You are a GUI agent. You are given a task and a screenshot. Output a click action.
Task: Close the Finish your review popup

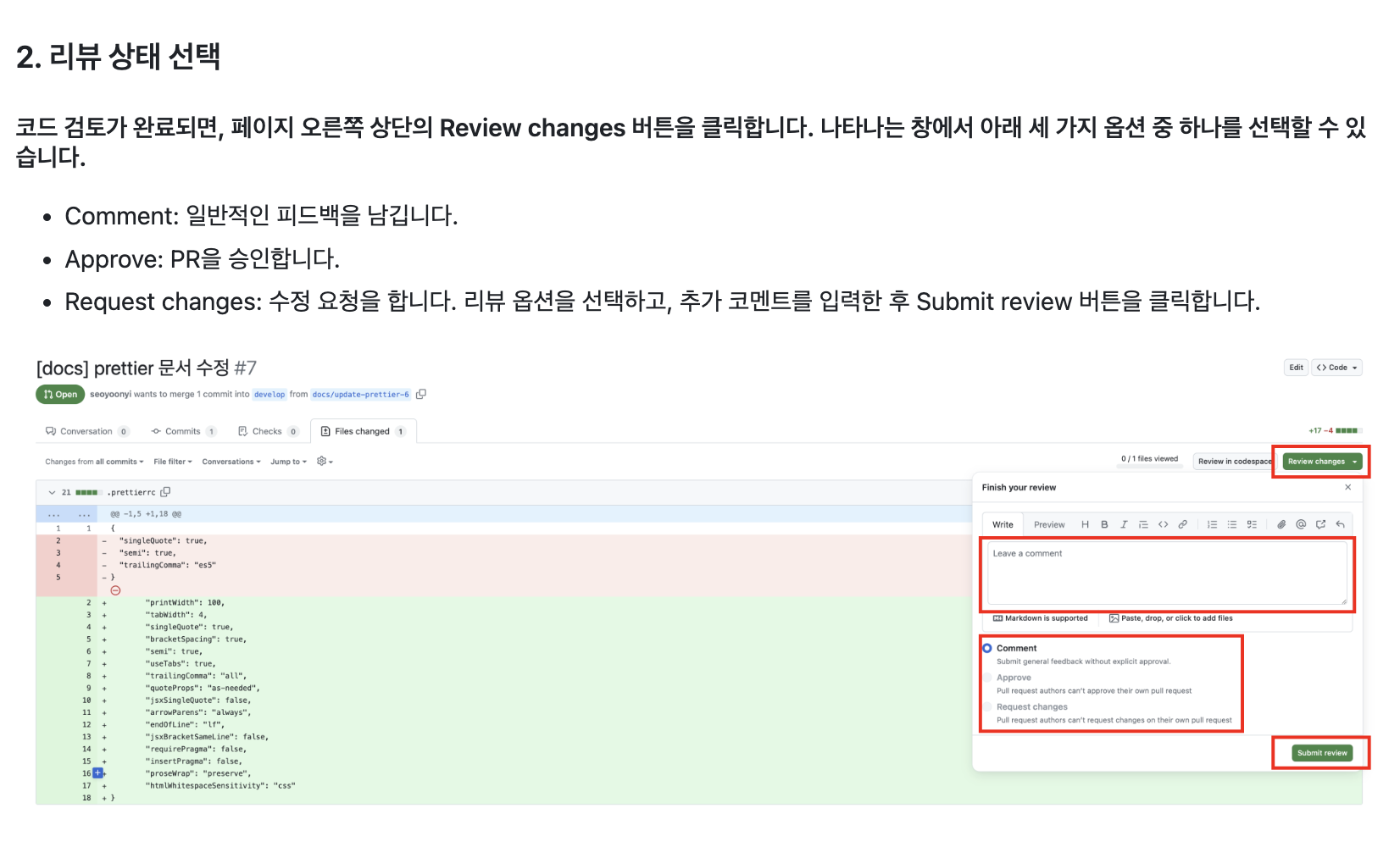coord(1347,487)
